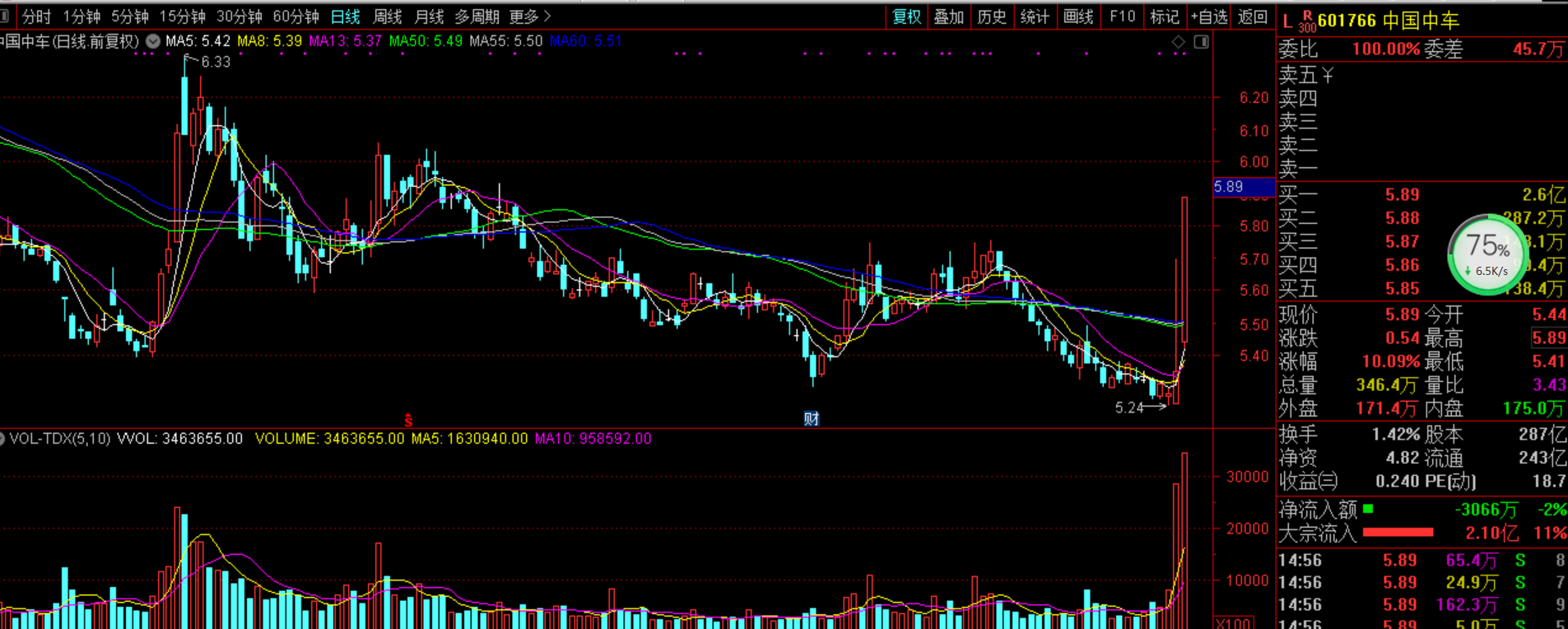Click the 财 financial marker on chart
Screen dimensions: 1568x629
812,418
